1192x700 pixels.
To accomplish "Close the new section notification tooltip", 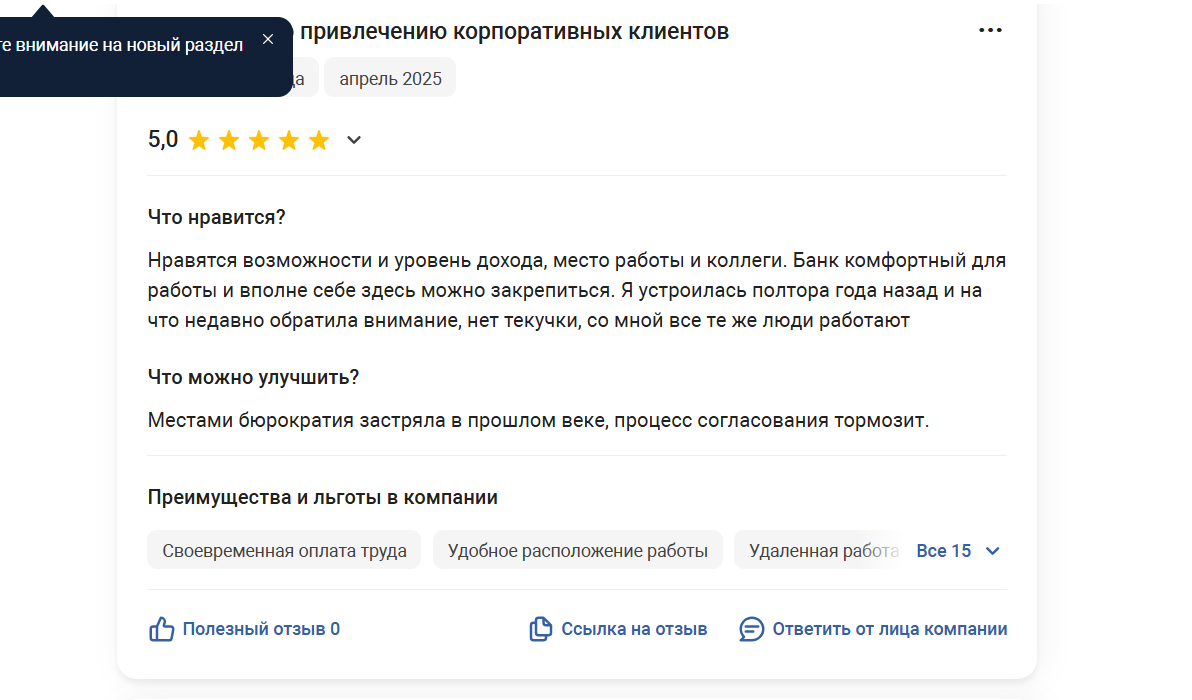I will (268, 39).
